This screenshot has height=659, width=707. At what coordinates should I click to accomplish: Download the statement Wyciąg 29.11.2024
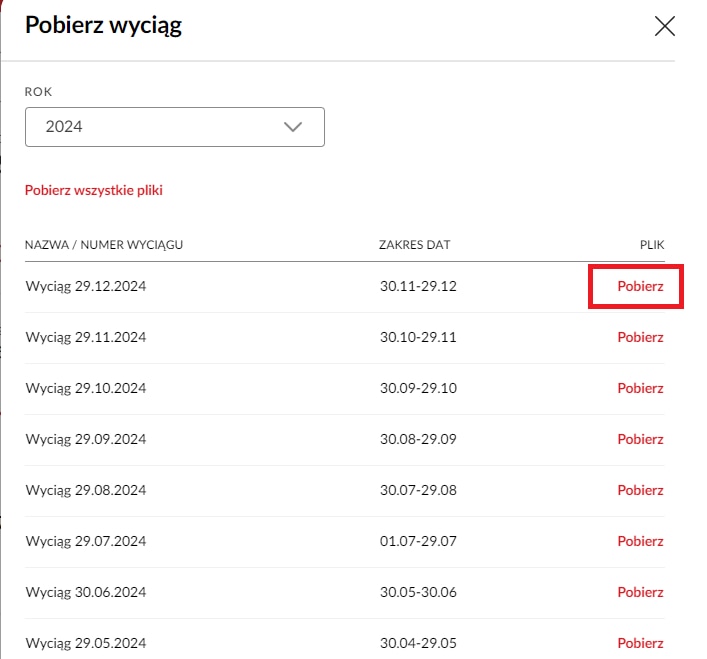pos(640,337)
